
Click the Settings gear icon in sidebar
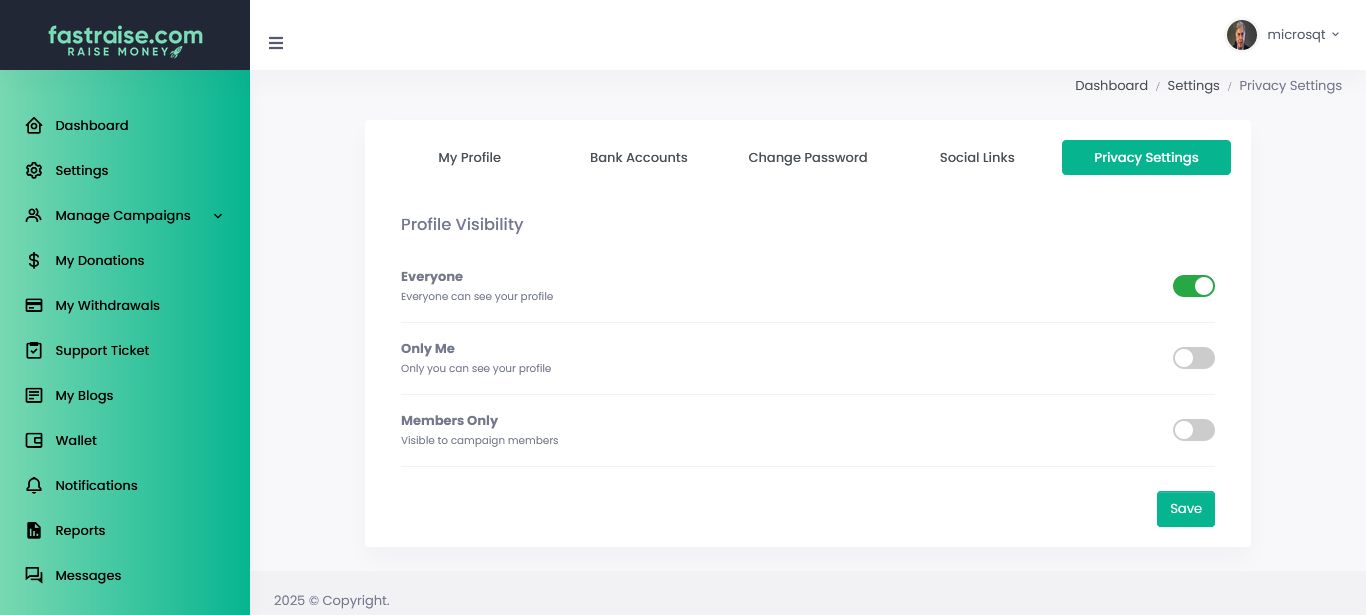[34, 171]
